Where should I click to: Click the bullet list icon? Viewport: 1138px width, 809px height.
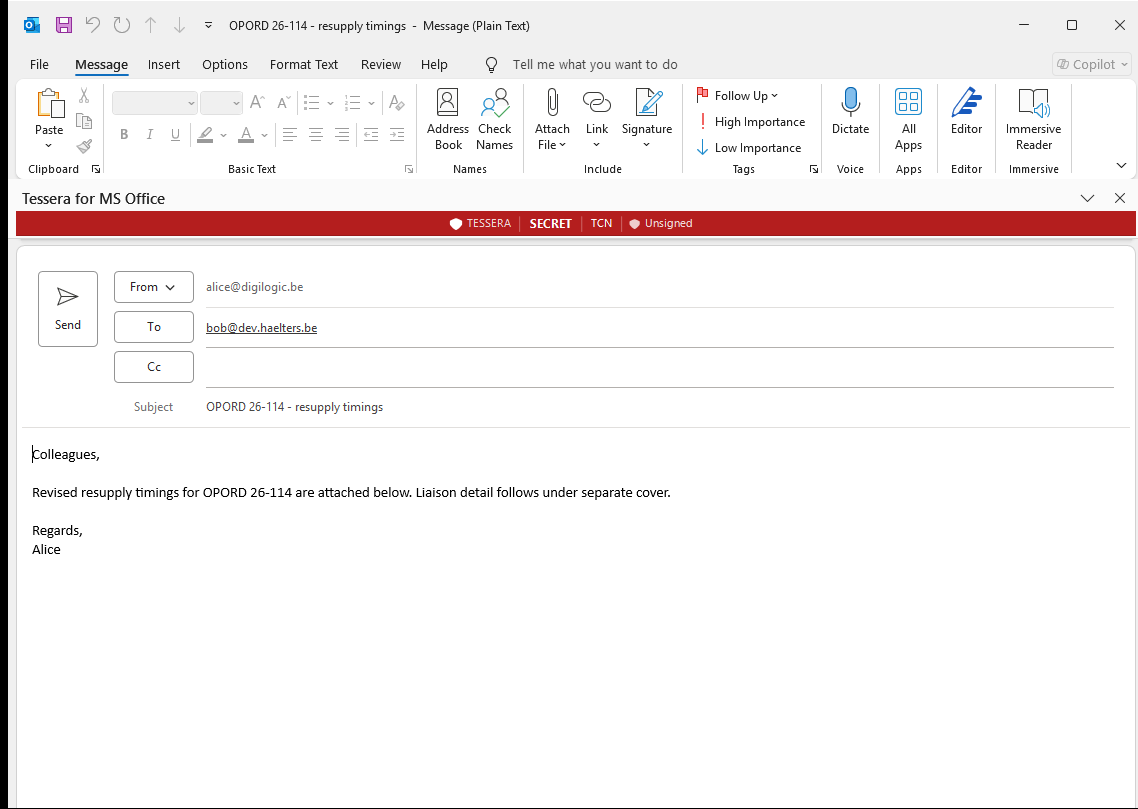[312, 103]
